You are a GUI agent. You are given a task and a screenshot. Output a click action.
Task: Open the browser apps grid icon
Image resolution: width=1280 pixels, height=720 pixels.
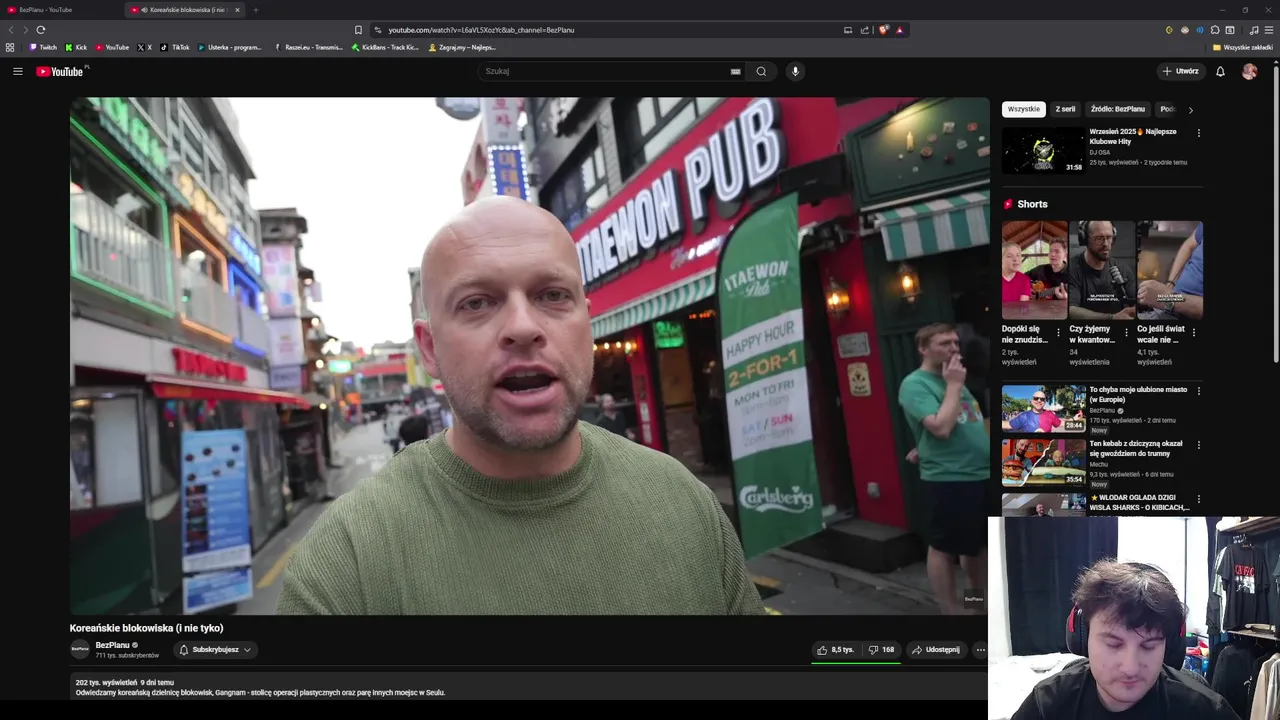[10, 47]
